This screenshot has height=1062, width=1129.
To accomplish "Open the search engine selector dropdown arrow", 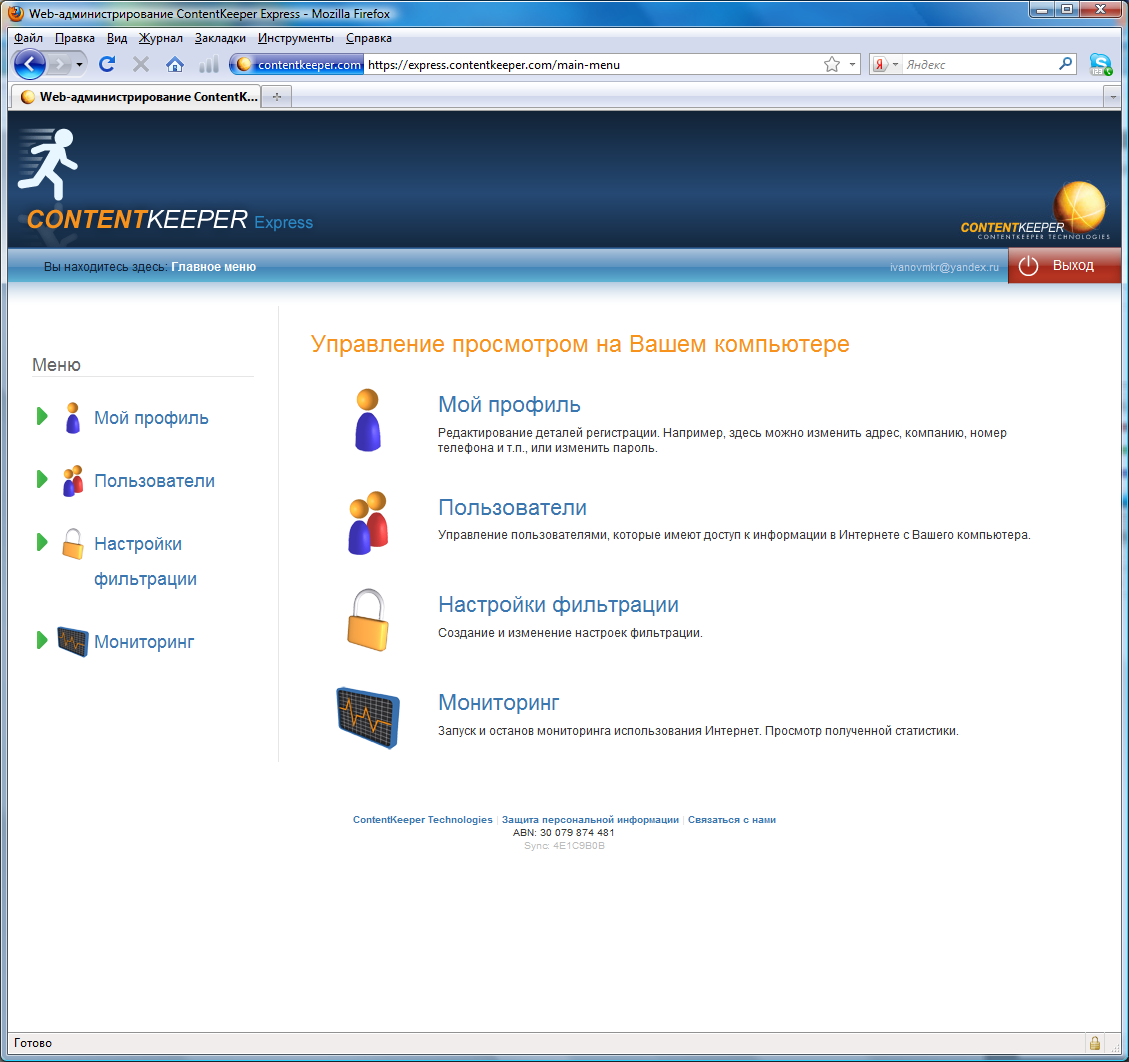I will (895, 65).
